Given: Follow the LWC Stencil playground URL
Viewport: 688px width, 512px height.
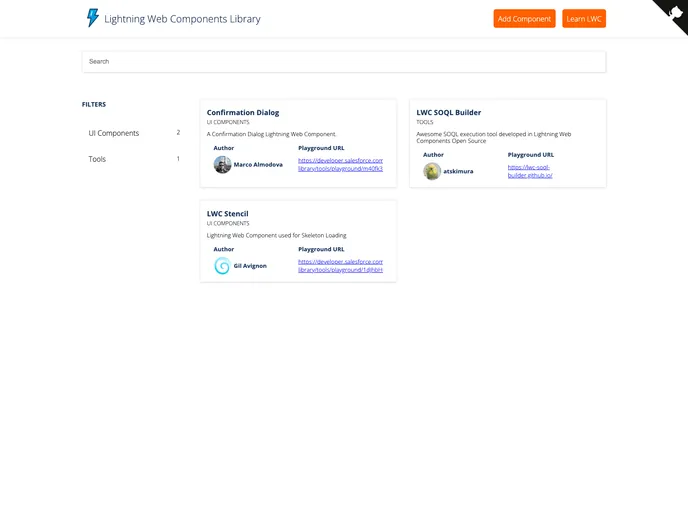Looking at the screenshot, I should coord(340,266).
